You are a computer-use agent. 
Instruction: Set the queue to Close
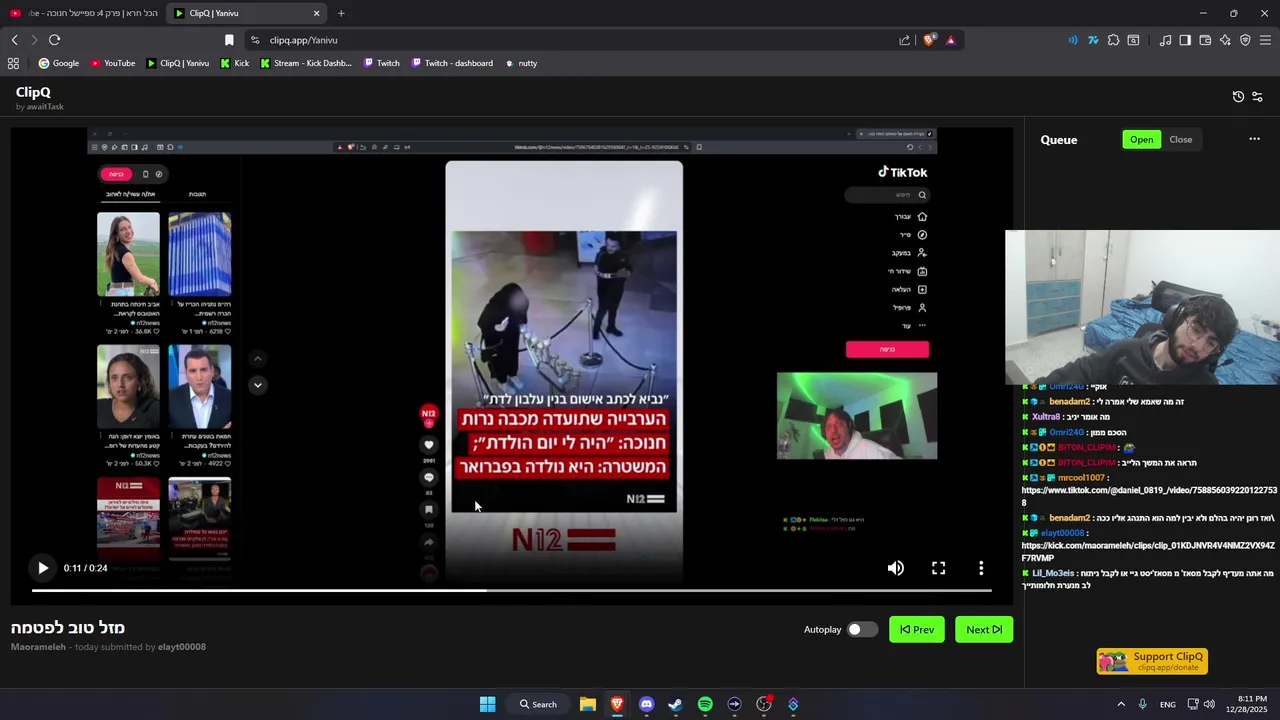pyautogui.click(x=1181, y=140)
